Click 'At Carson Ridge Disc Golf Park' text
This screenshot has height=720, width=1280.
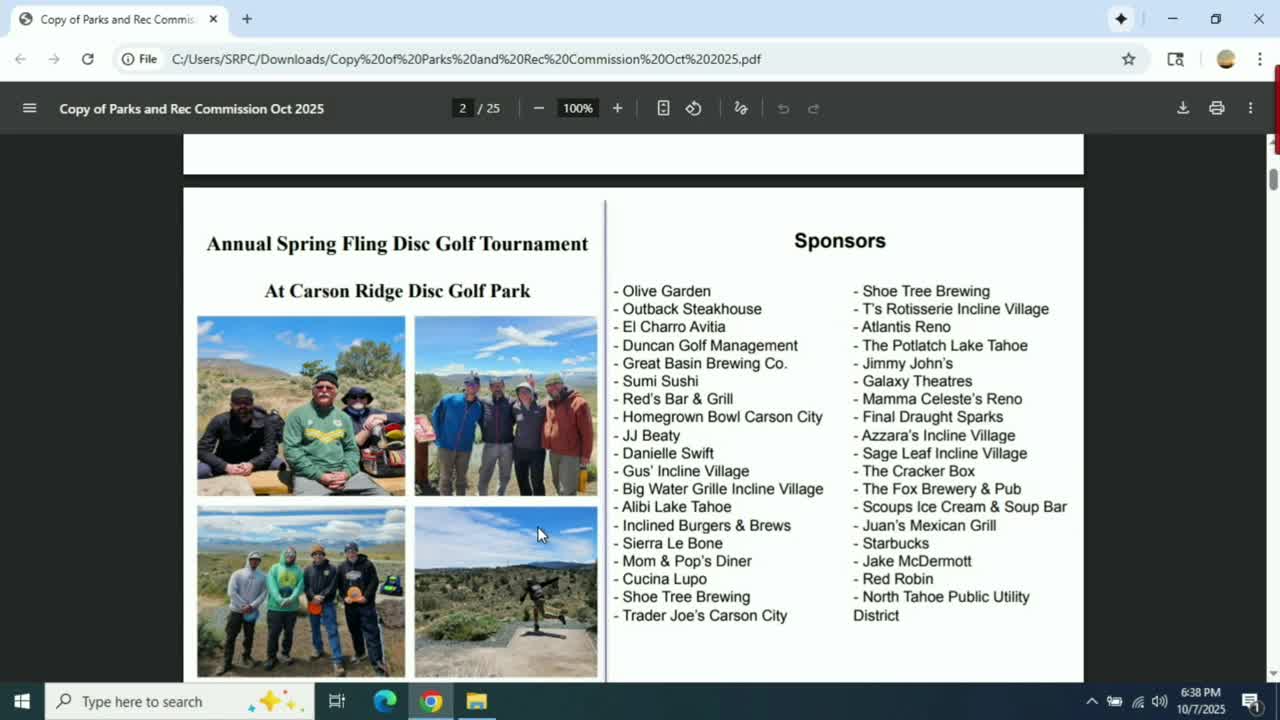click(397, 291)
